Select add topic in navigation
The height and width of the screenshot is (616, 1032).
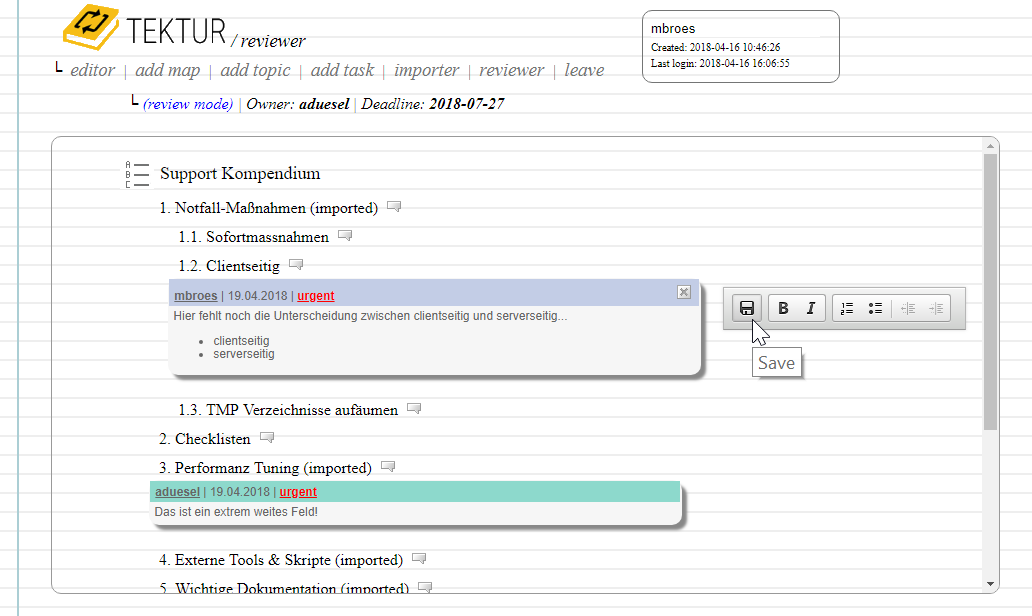(255, 70)
